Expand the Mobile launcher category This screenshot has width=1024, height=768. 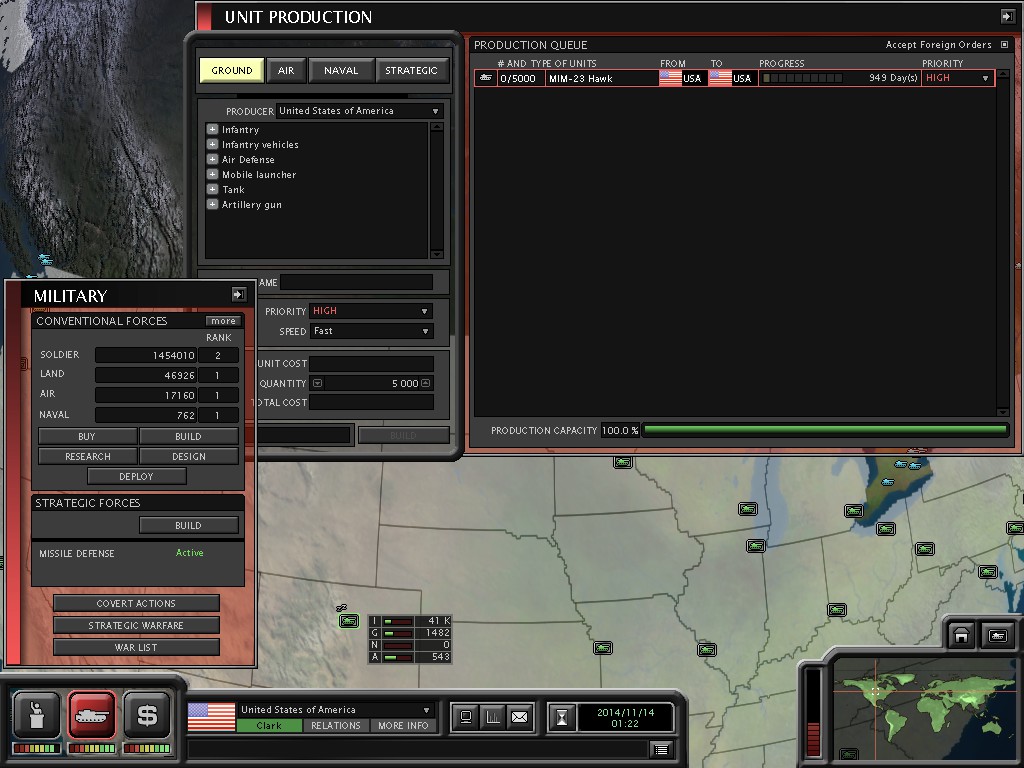tap(212, 174)
